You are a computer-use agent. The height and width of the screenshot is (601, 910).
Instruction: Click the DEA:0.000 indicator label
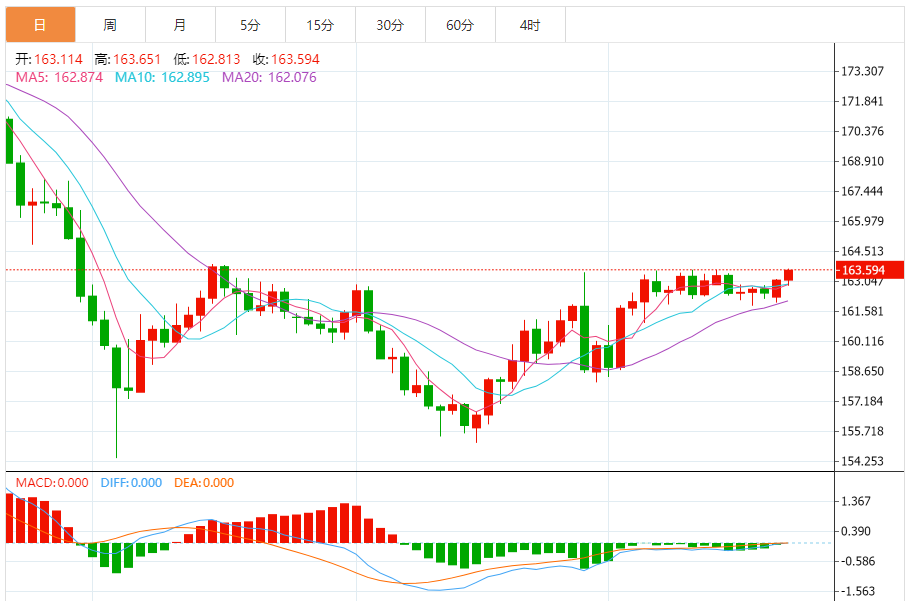pos(204,483)
